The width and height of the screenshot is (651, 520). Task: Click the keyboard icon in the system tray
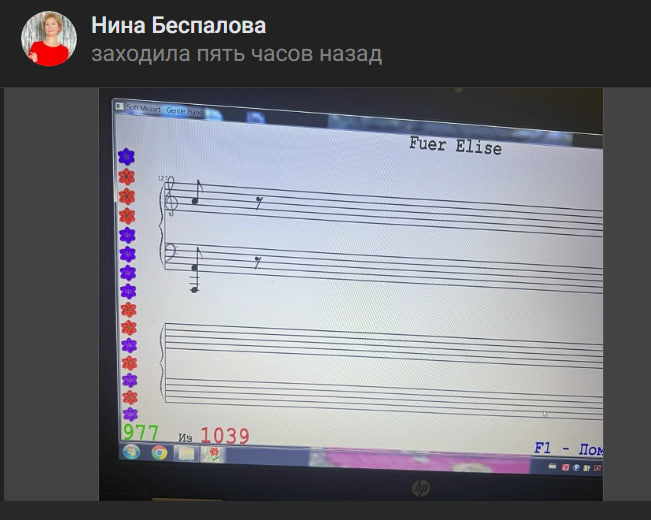[x=552, y=466]
